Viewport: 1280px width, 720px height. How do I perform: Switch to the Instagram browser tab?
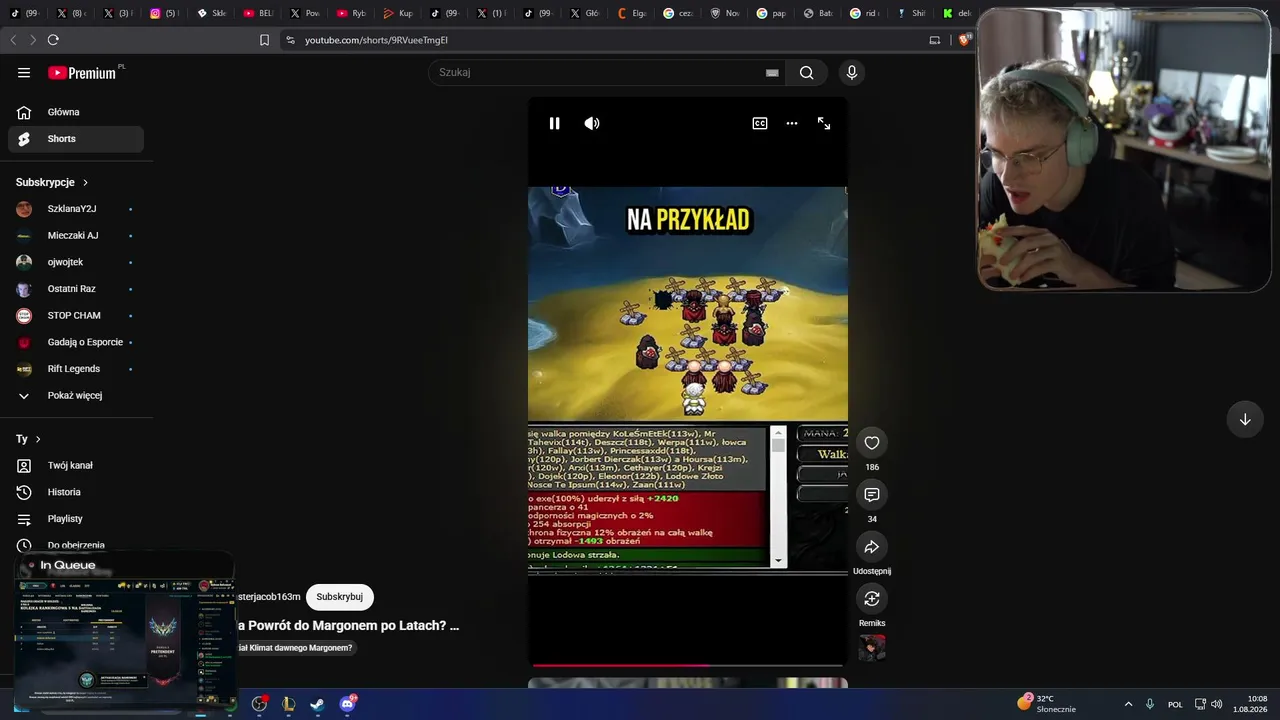point(163,14)
